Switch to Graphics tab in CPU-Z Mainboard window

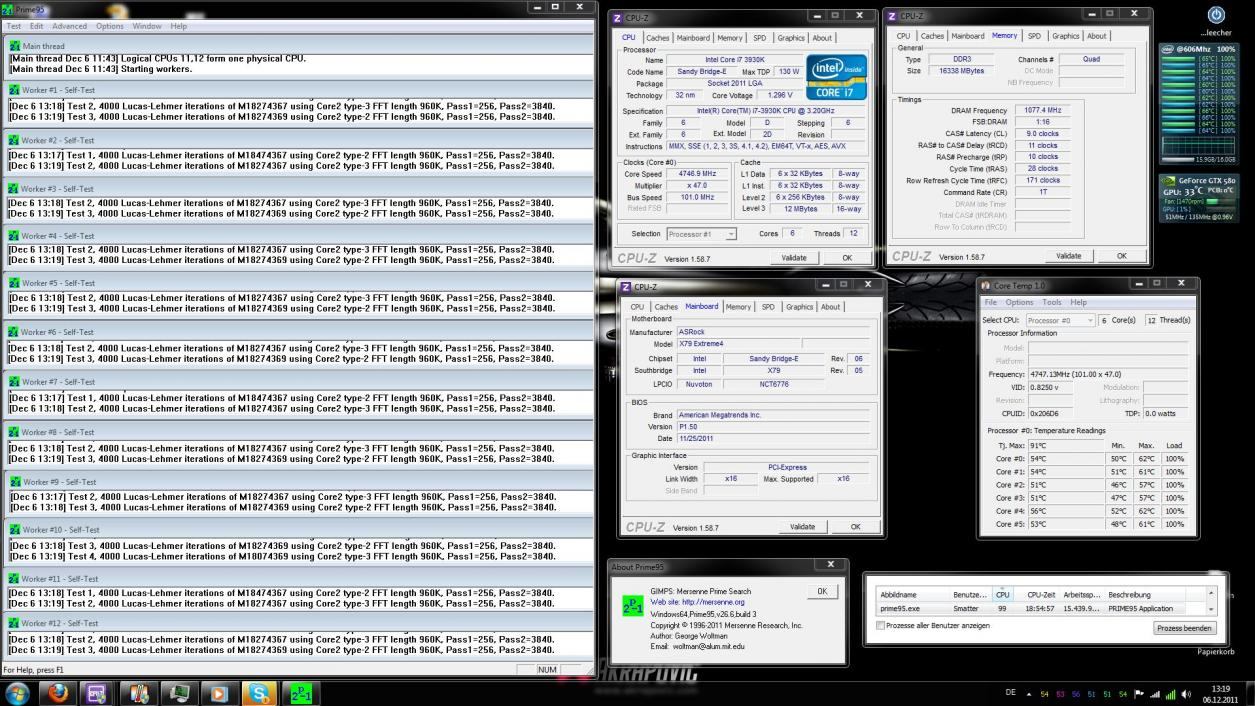799,307
